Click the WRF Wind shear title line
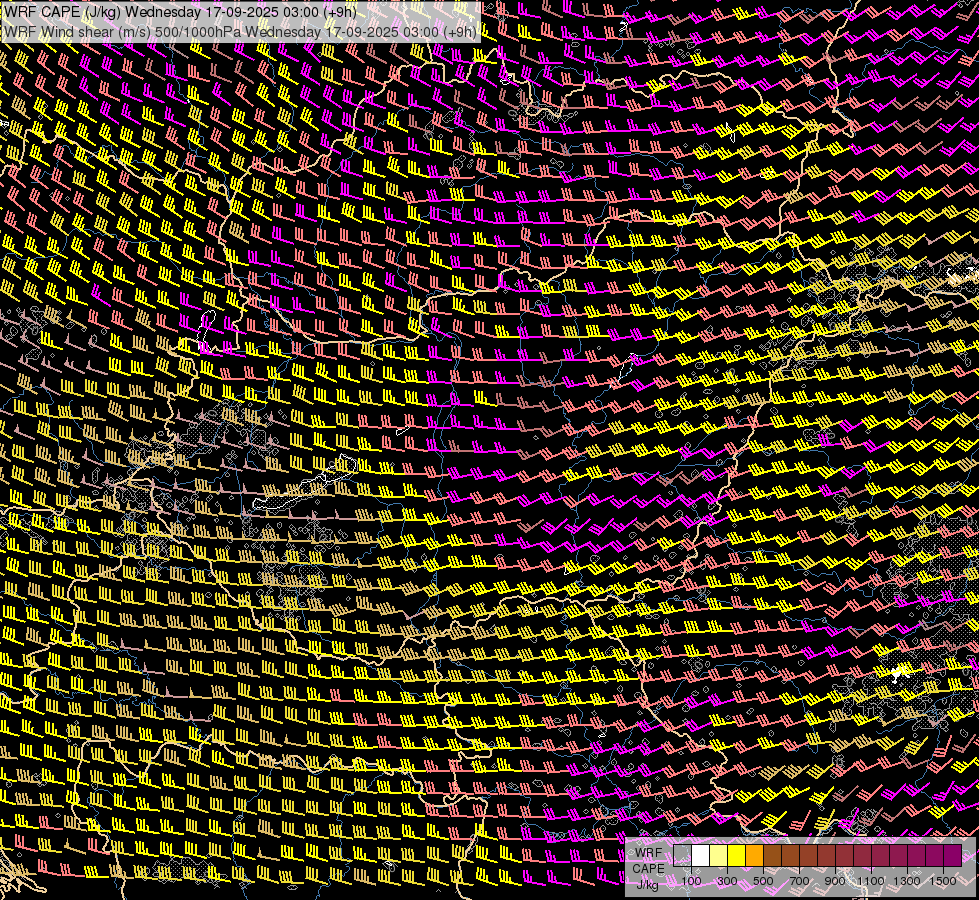 240,32
